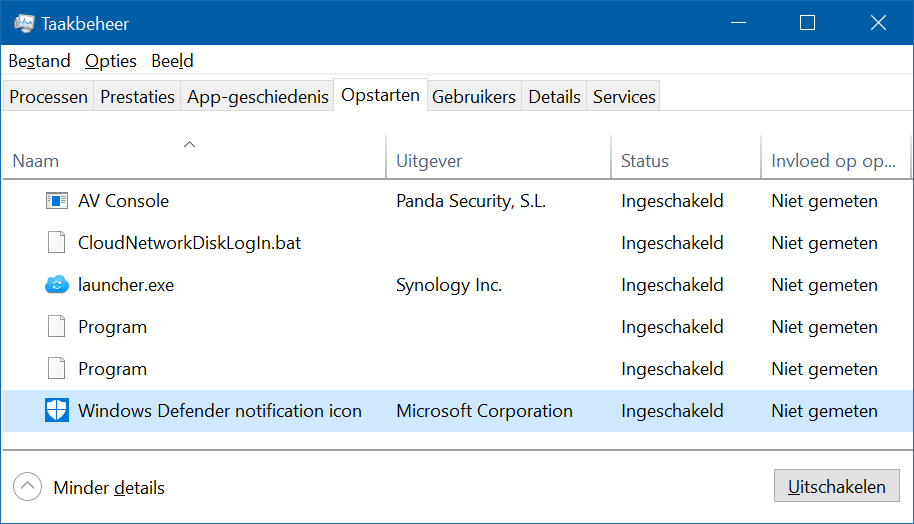Screen dimensions: 914x524
Task: Click the AV Console icon
Action: (x=57, y=201)
